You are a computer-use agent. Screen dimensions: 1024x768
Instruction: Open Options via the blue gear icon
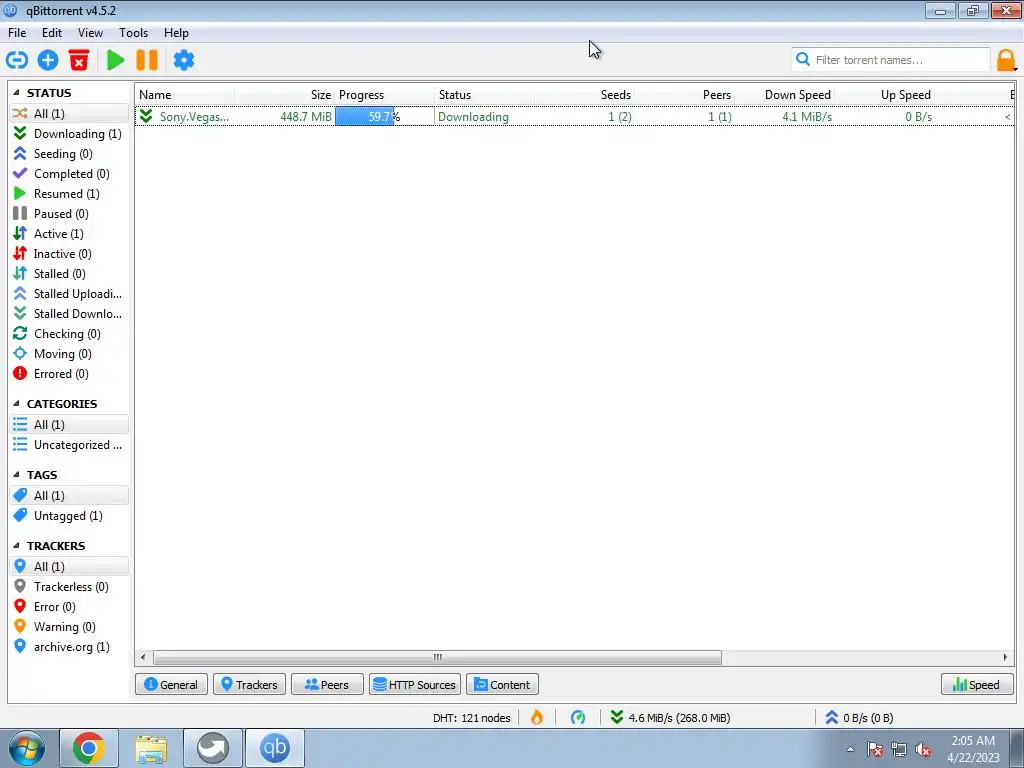(x=184, y=60)
